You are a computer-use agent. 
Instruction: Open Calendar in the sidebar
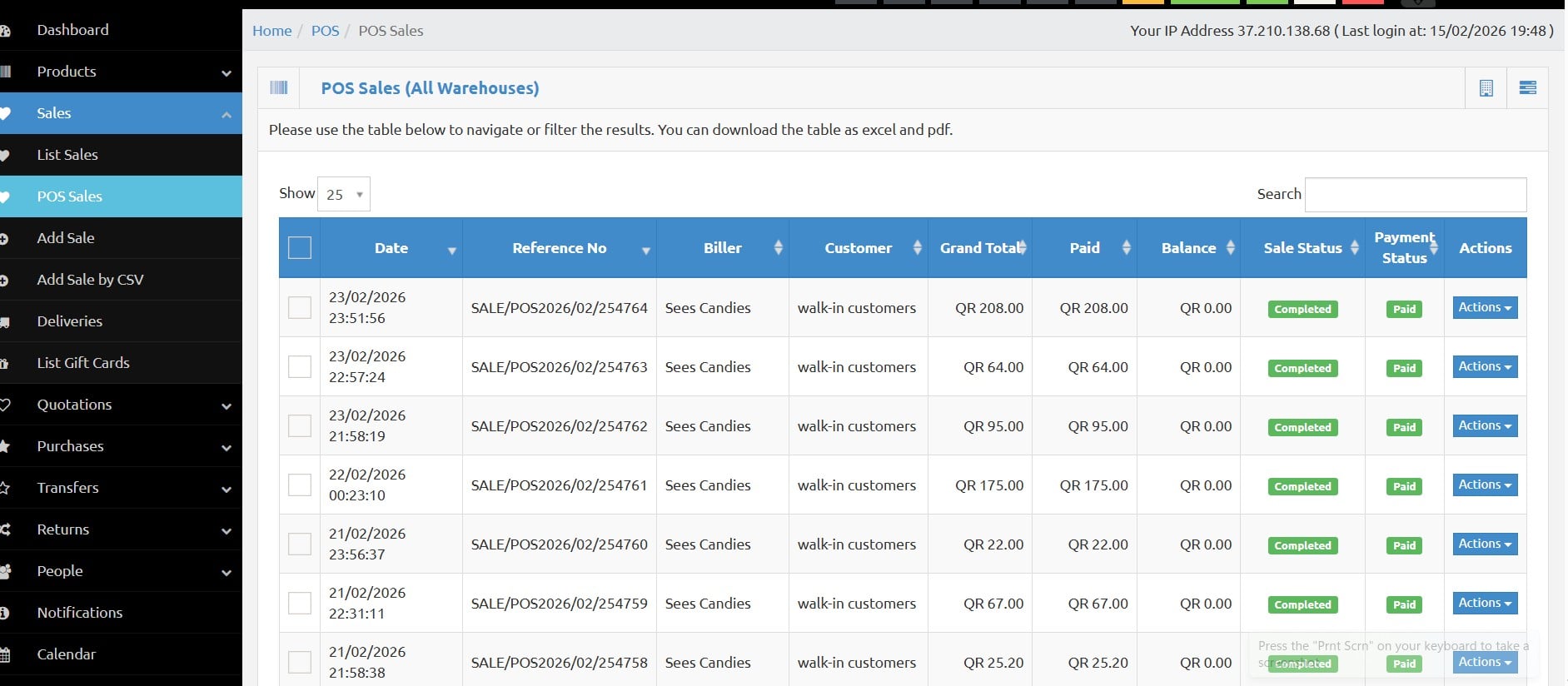click(x=121, y=654)
